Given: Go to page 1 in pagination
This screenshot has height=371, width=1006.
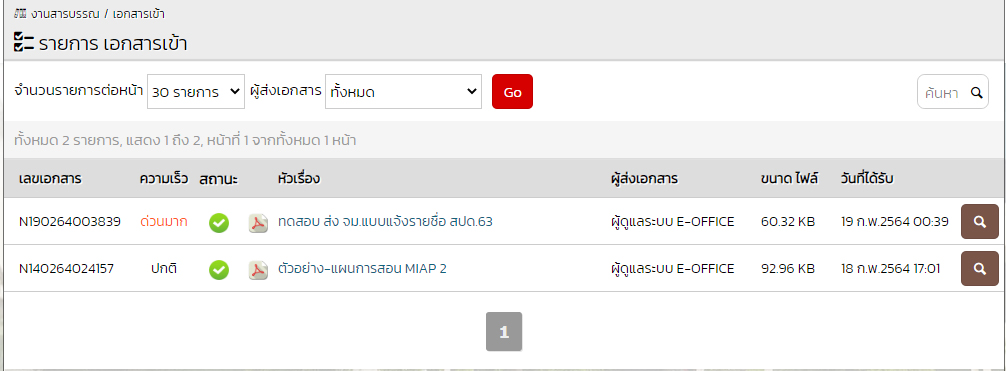Looking at the screenshot, I should (x=504, y=332).
